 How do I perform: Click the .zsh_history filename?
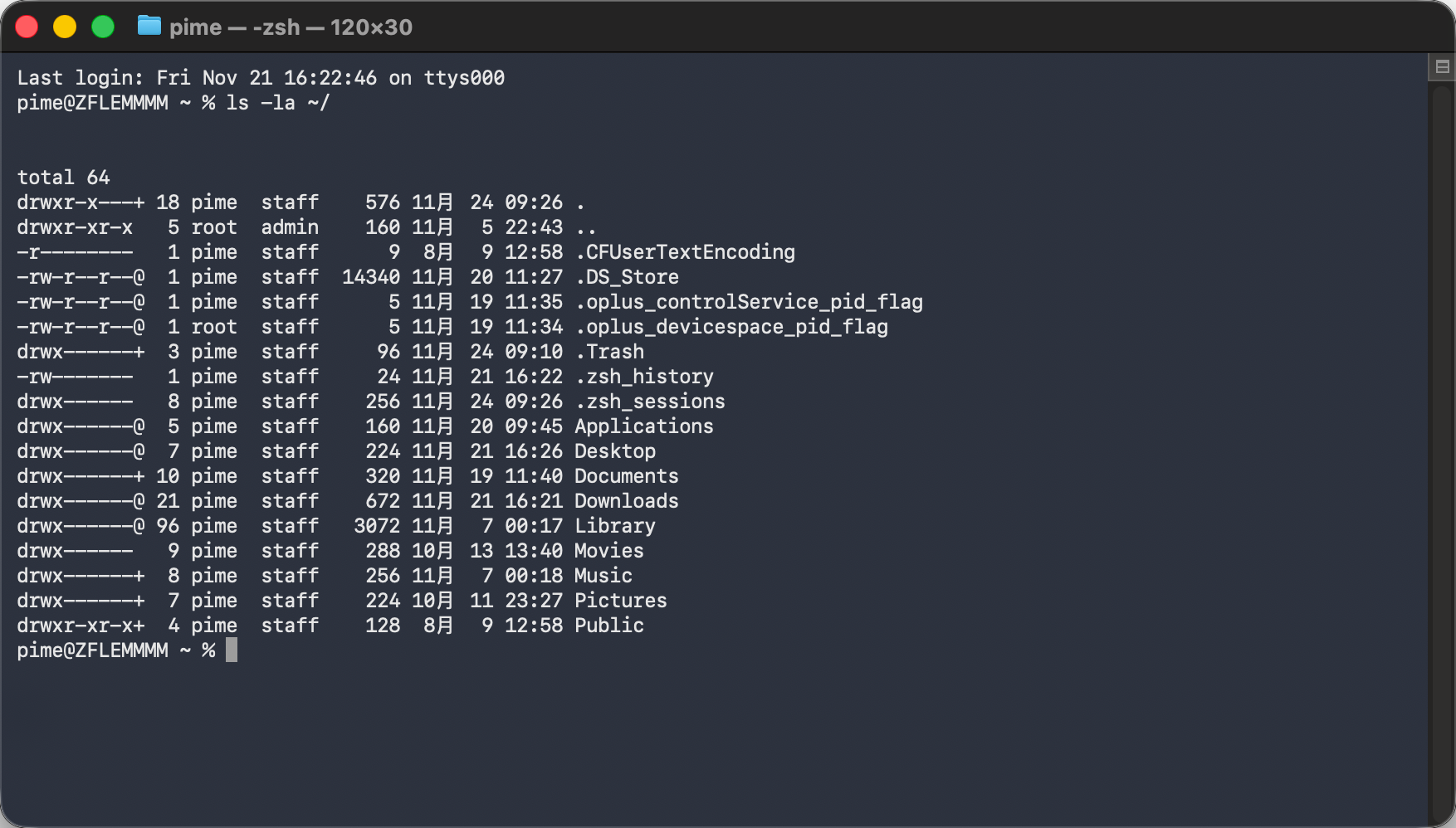pos(644,377)
